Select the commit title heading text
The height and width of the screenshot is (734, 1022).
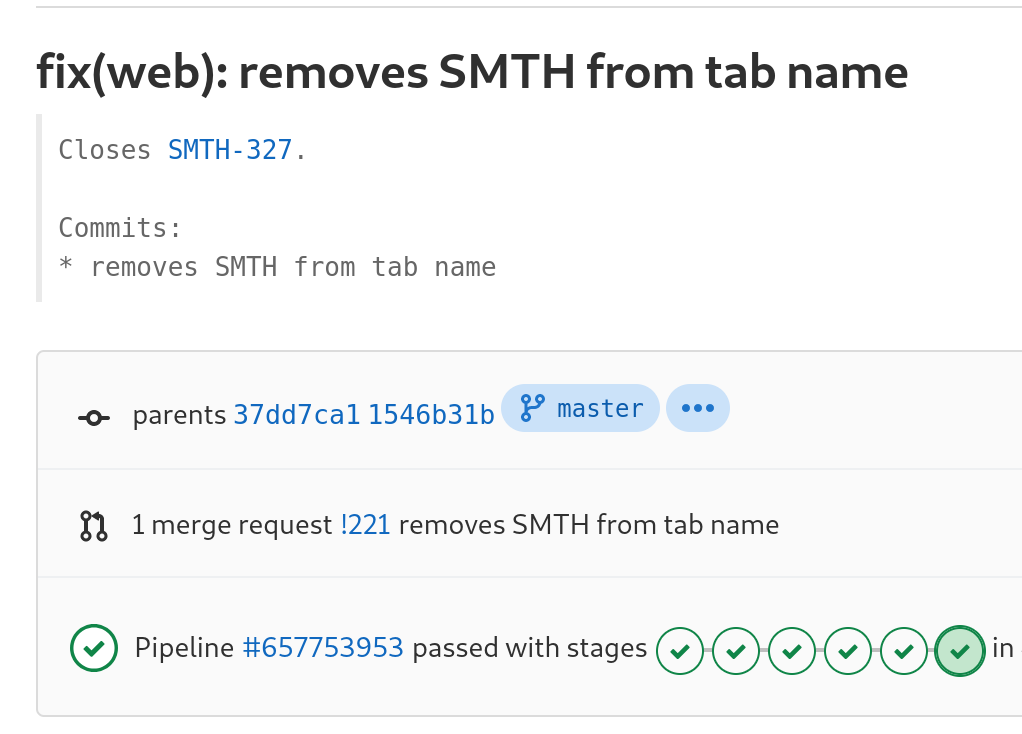472,71
